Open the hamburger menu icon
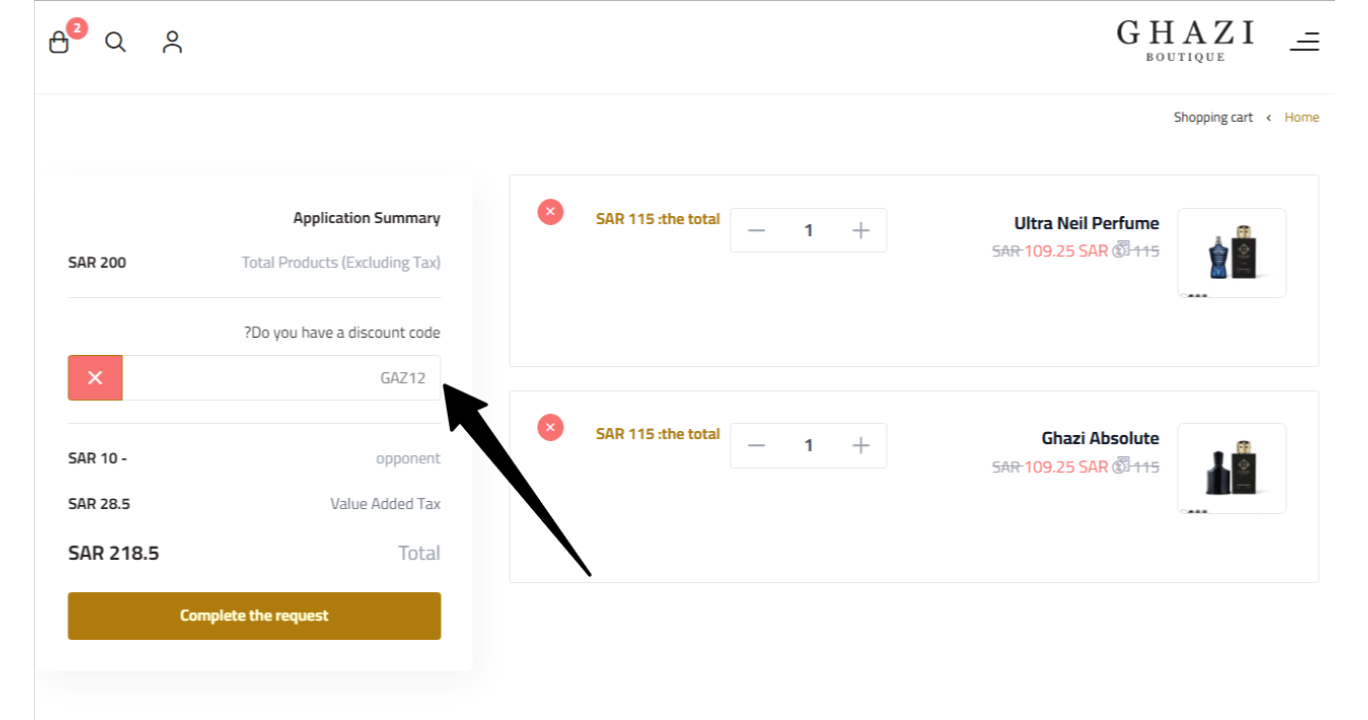This screenshot has height=720, width=1368. pyautogui.click(x=1304, y=41)
